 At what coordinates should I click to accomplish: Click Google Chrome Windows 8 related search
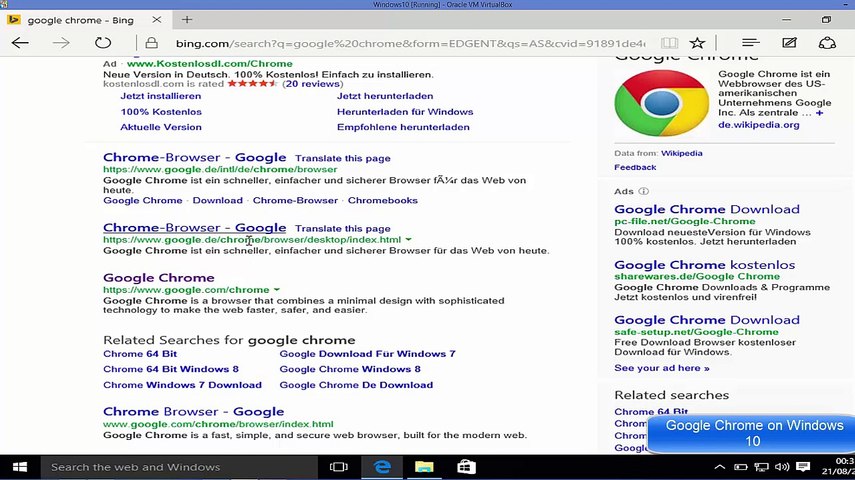pyautogui.click(x=350, y=369)
